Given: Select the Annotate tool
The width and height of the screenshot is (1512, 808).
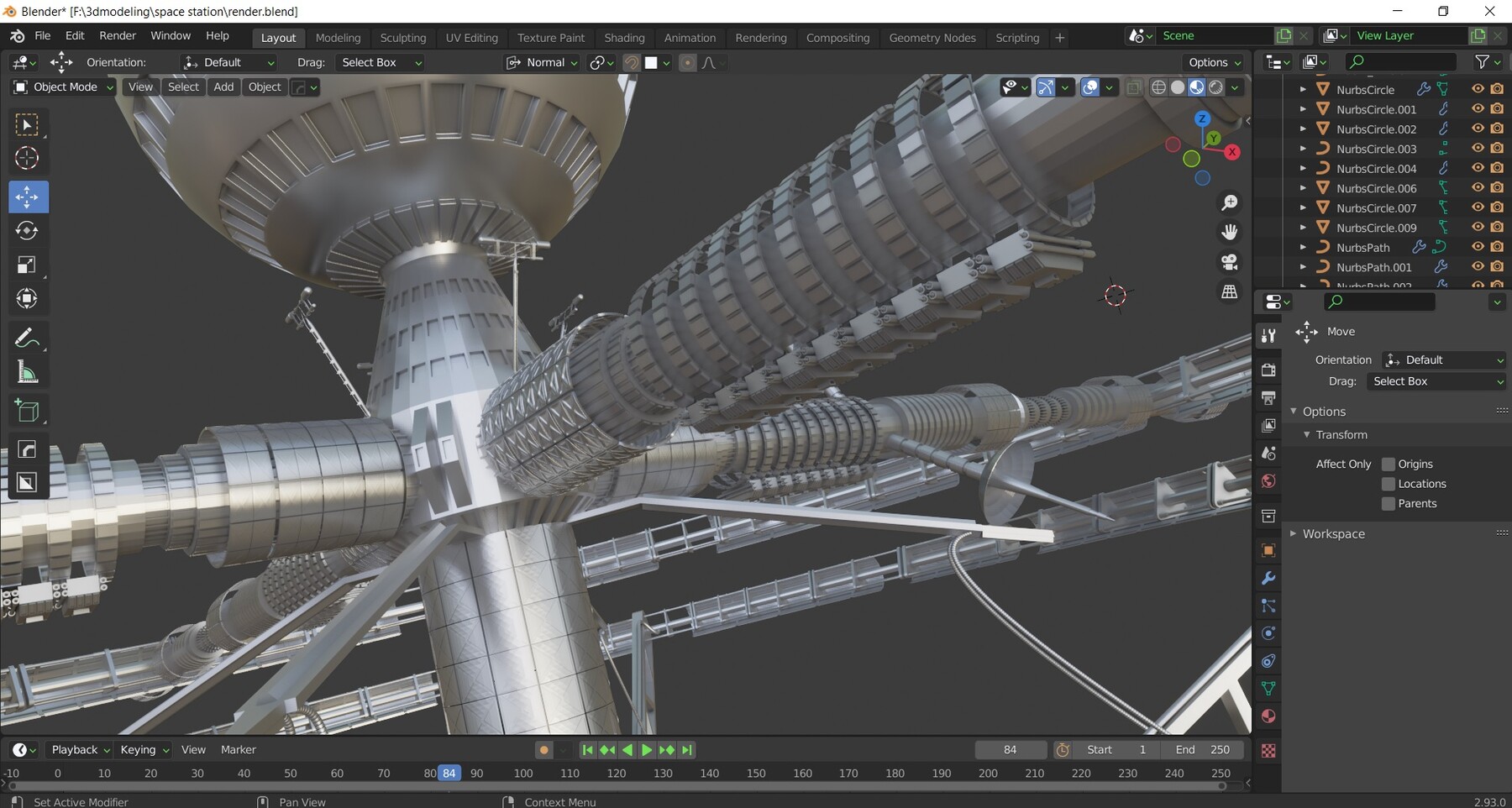Looking at the screenshot, I should (x=28, y=338).
